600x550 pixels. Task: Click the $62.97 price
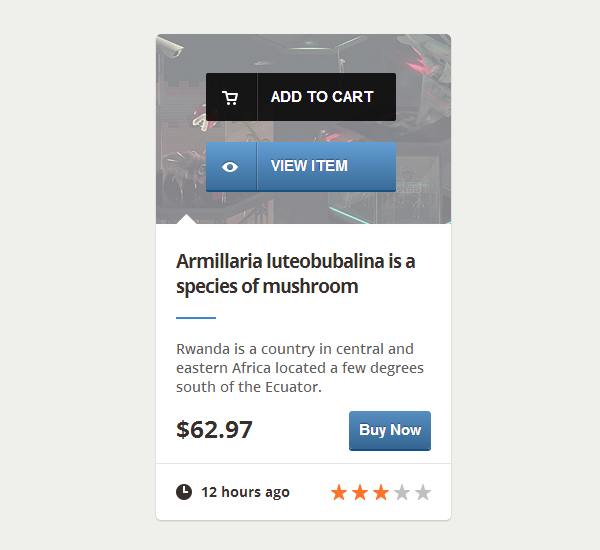[214, 429]
